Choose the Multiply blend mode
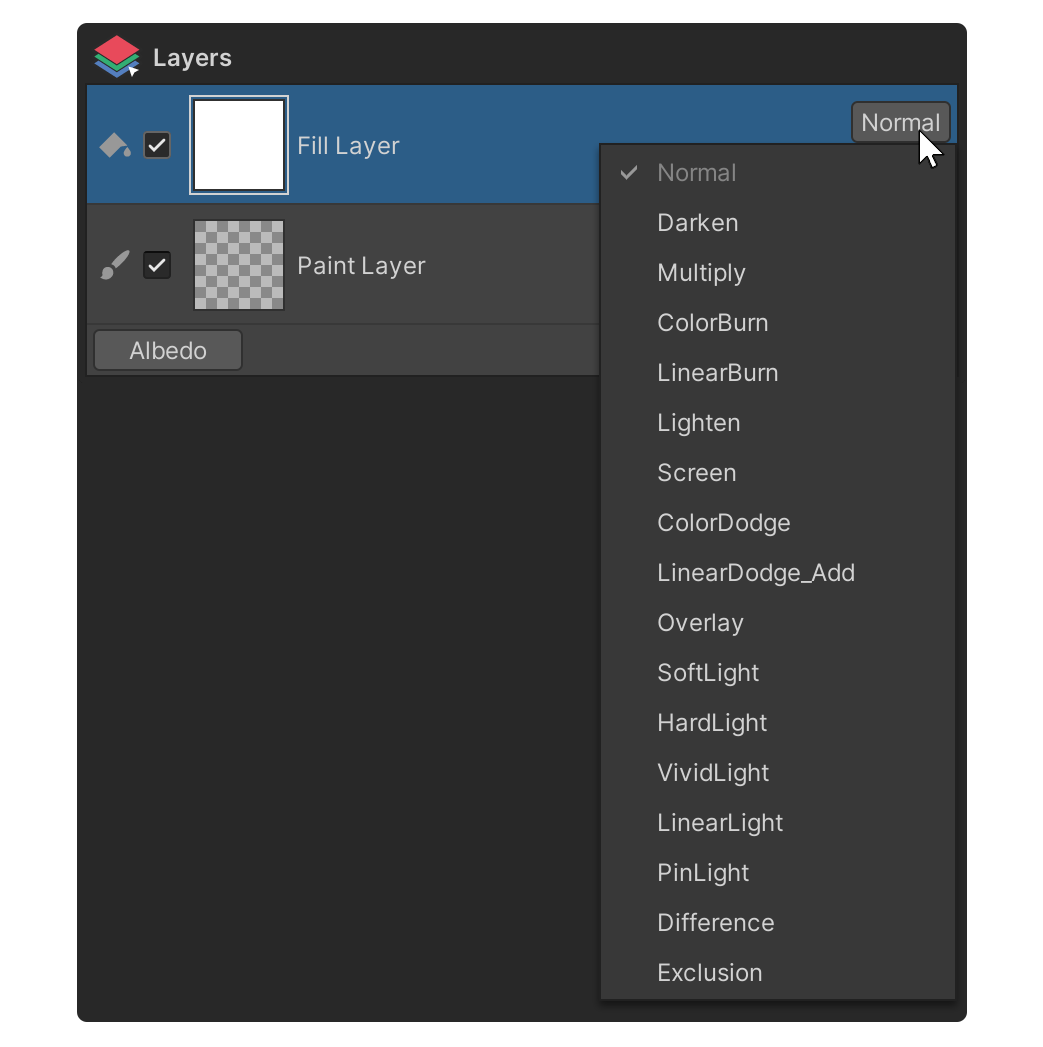The width and height of the screenshot is (1043, 1047). coord(778,273)
